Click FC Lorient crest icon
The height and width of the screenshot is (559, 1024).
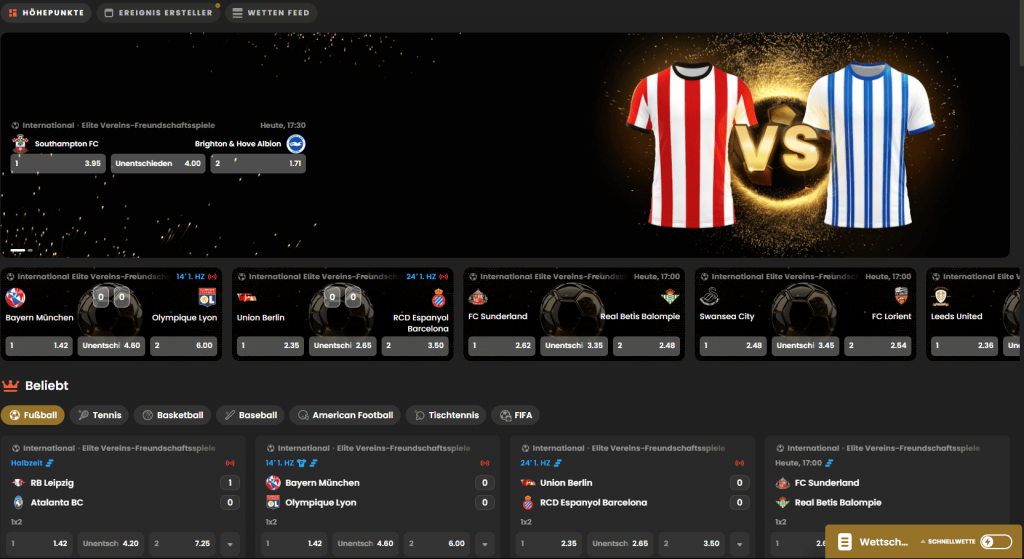[x=901, y=296]
